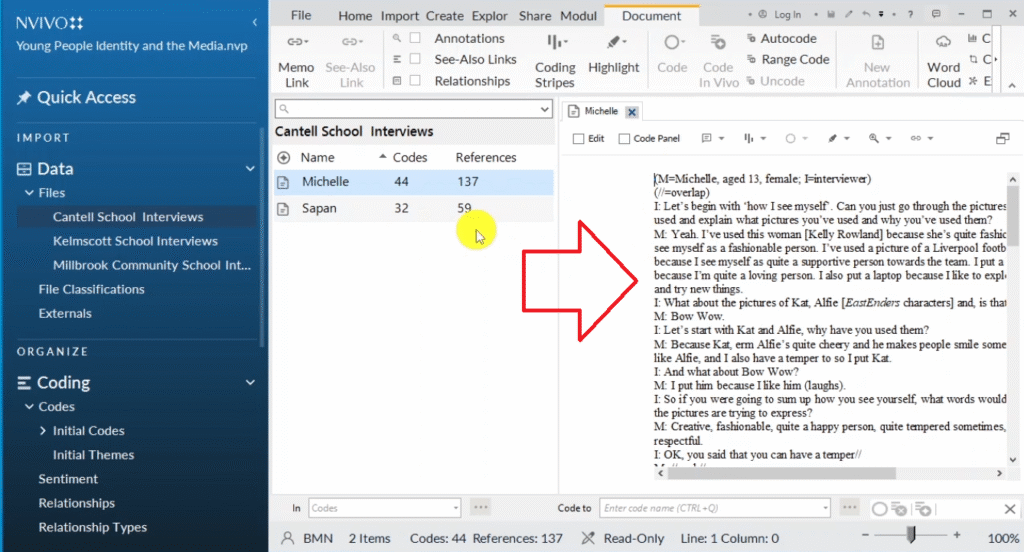This screenshot has height=552, width=1024.
Task: Select the Highlight tool
Action: [613, 44]
